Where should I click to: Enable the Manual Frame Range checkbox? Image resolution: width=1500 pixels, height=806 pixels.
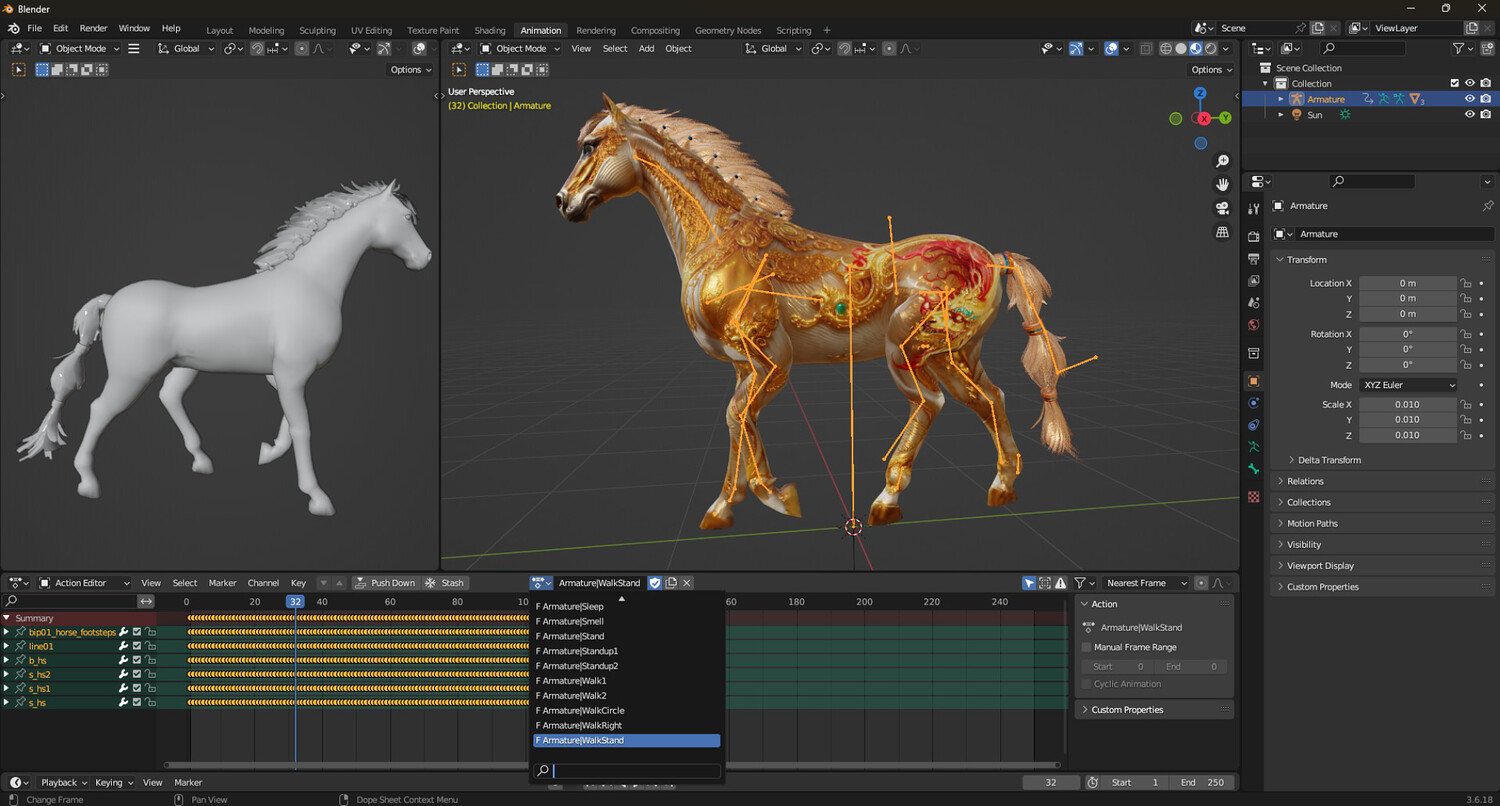click(x=1087, y=647)
